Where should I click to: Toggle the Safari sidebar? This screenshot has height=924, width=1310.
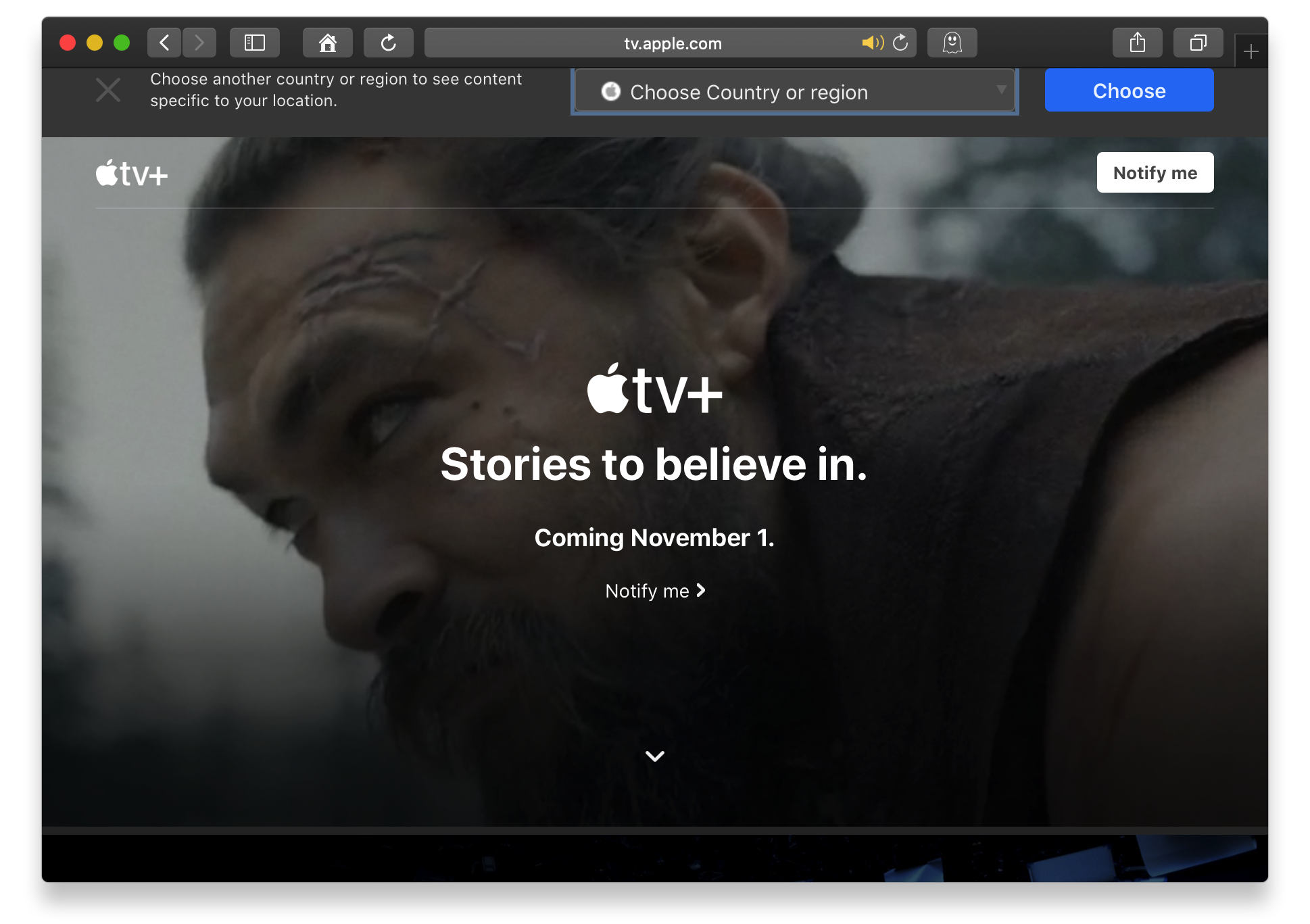coord(254,43)
